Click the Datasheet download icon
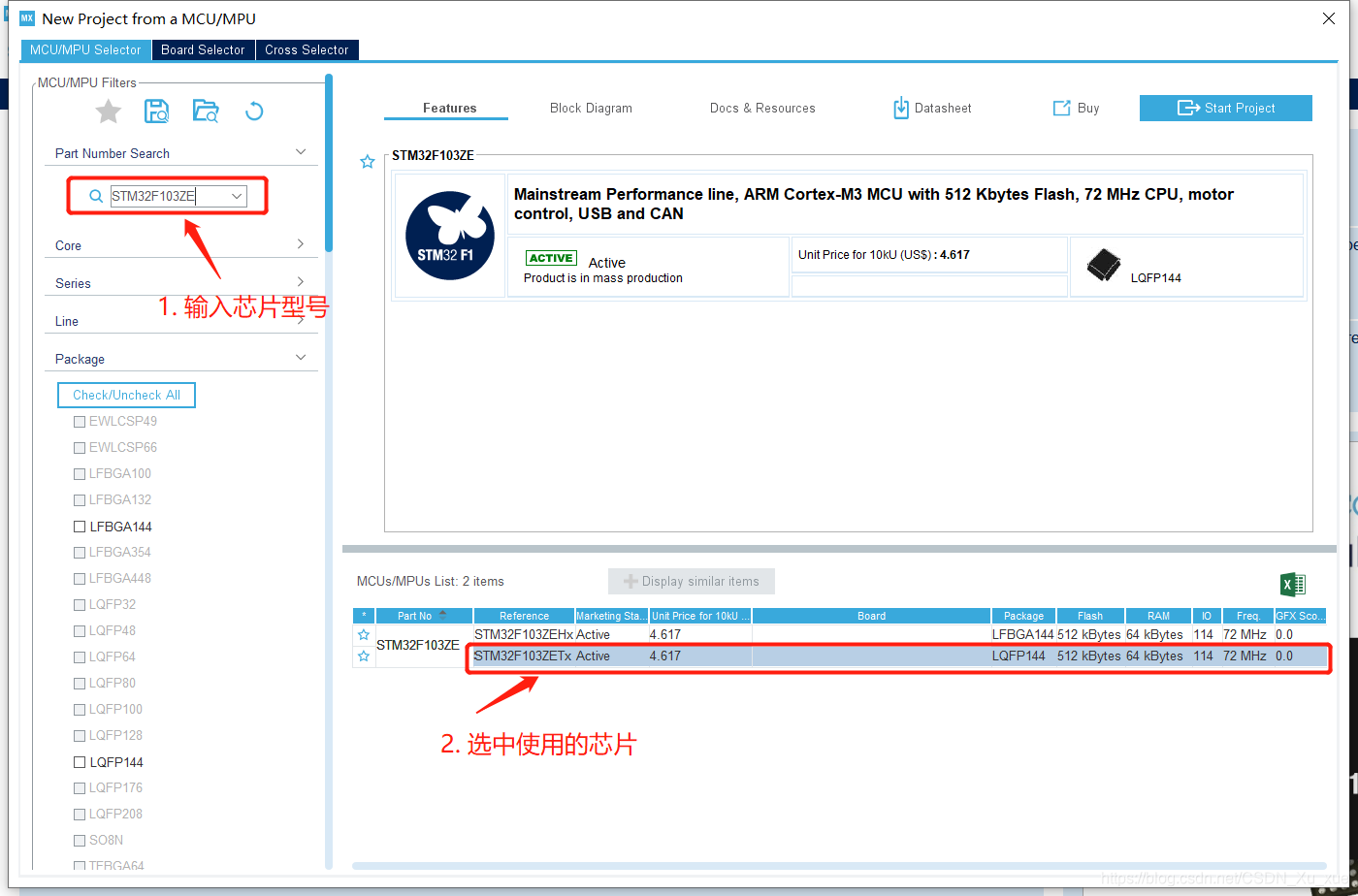The width and height of the screenshot is (1358, 896). coord(901,108)
